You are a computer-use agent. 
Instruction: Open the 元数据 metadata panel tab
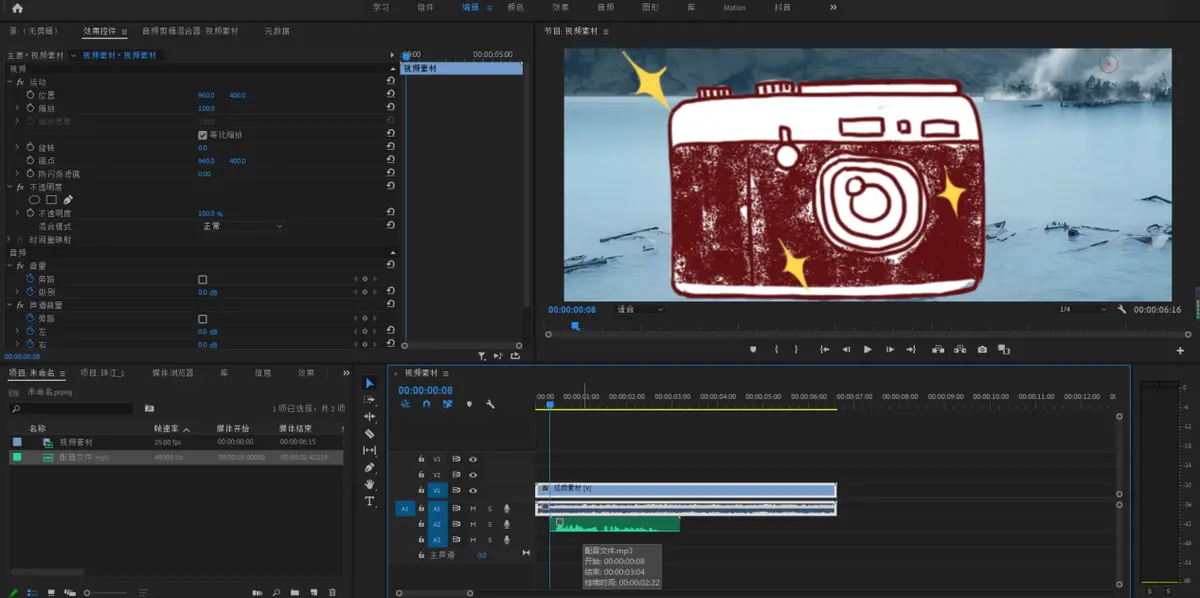coord(277,31)
